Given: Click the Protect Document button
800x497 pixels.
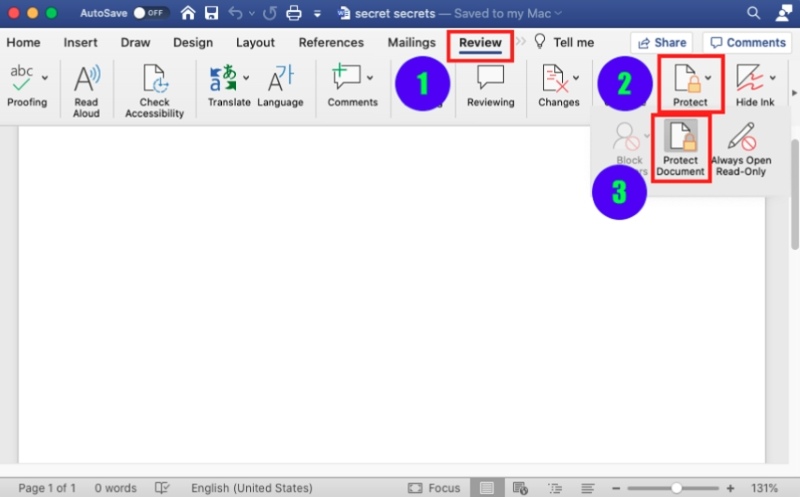Looking at the screenshot, I should pos(680,148).
